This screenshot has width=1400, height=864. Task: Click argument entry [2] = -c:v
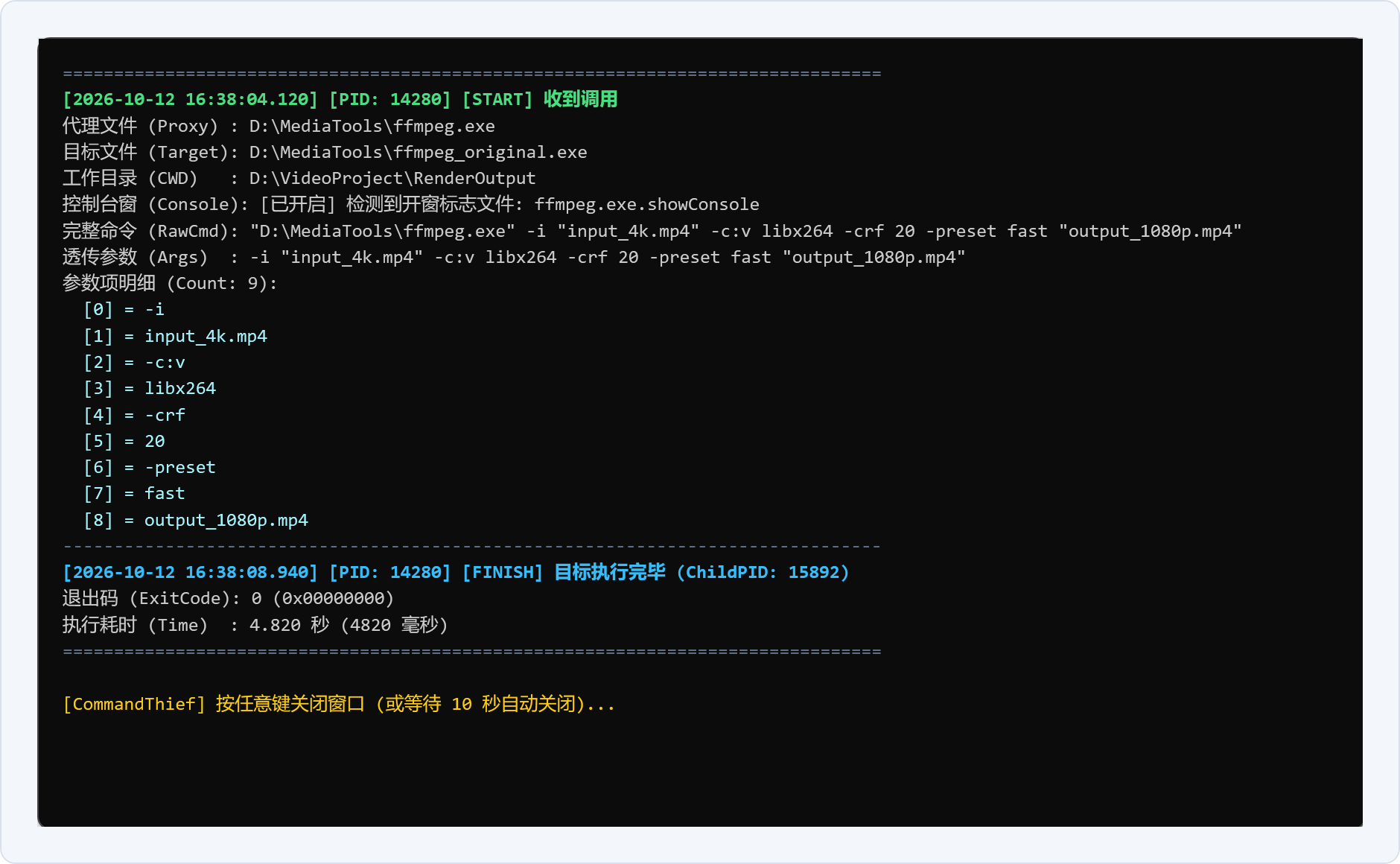(134, 362)
